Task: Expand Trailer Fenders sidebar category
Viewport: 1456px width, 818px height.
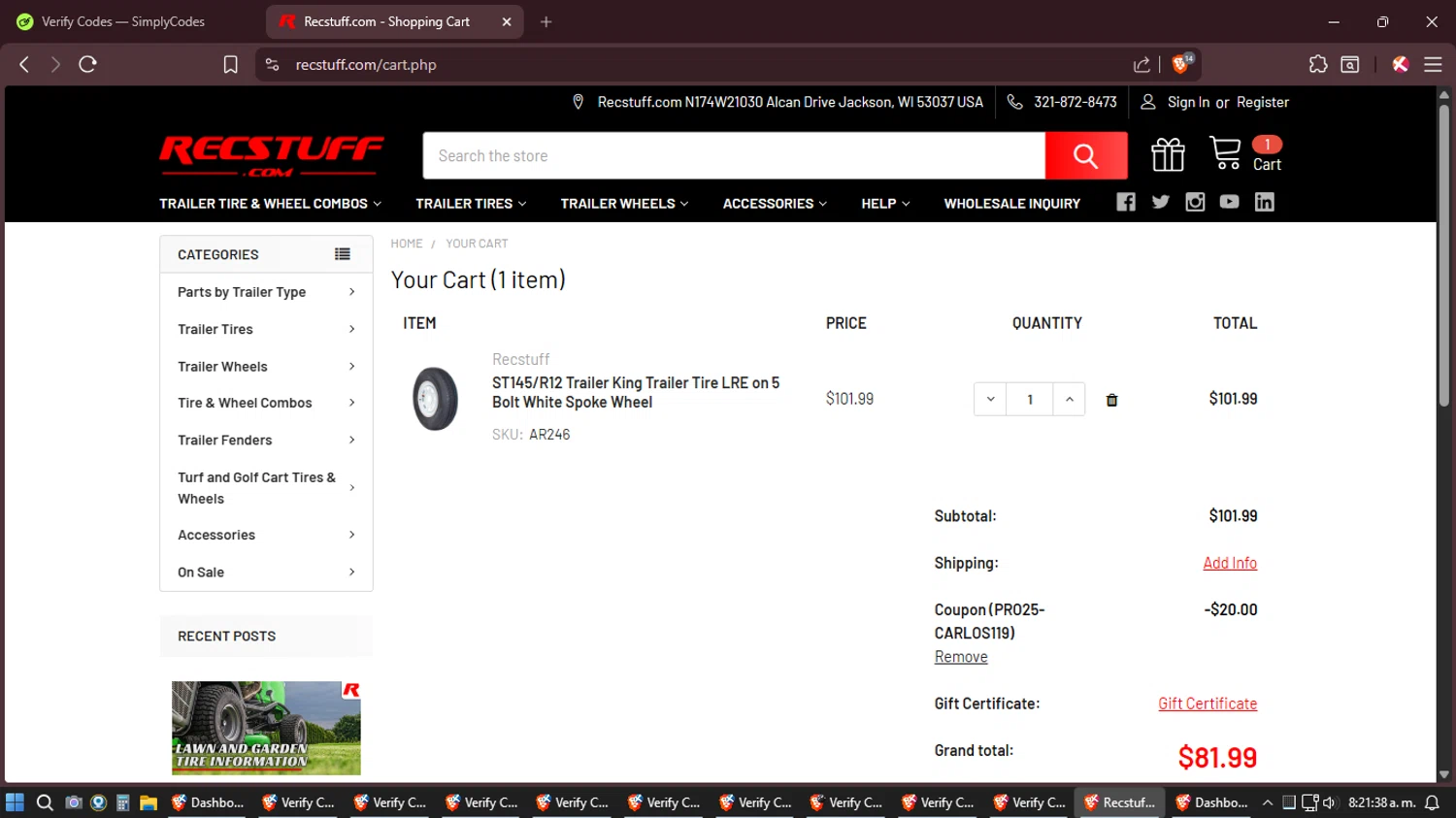Action: point(266,440)
